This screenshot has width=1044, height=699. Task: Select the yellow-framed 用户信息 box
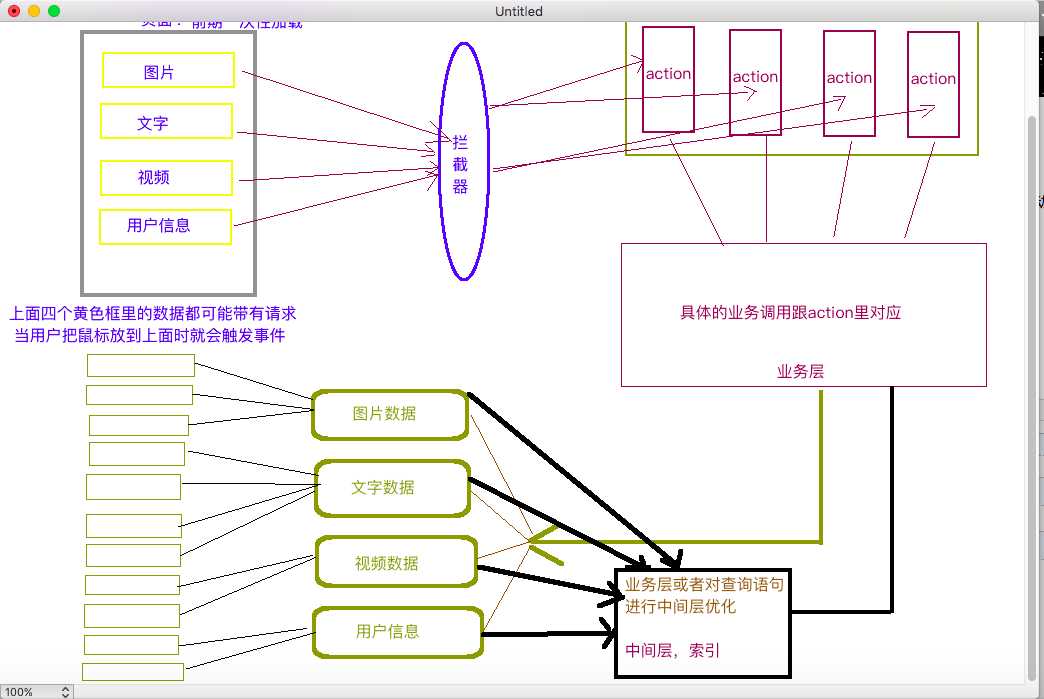165,226
